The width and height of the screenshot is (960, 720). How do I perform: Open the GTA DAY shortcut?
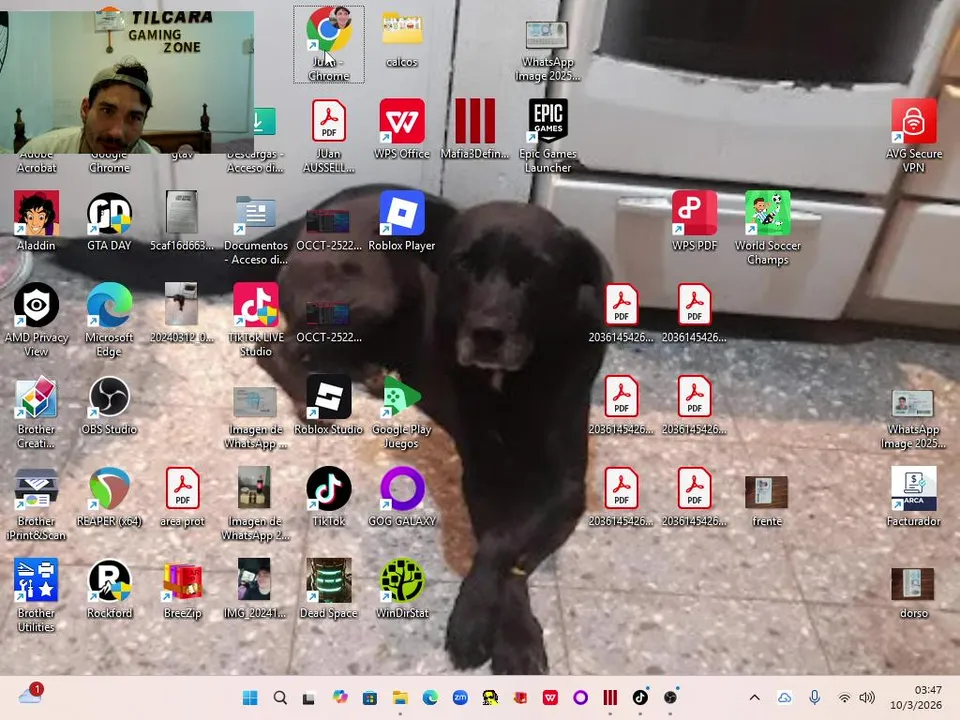pyautogui.click(x=109, y=220)
